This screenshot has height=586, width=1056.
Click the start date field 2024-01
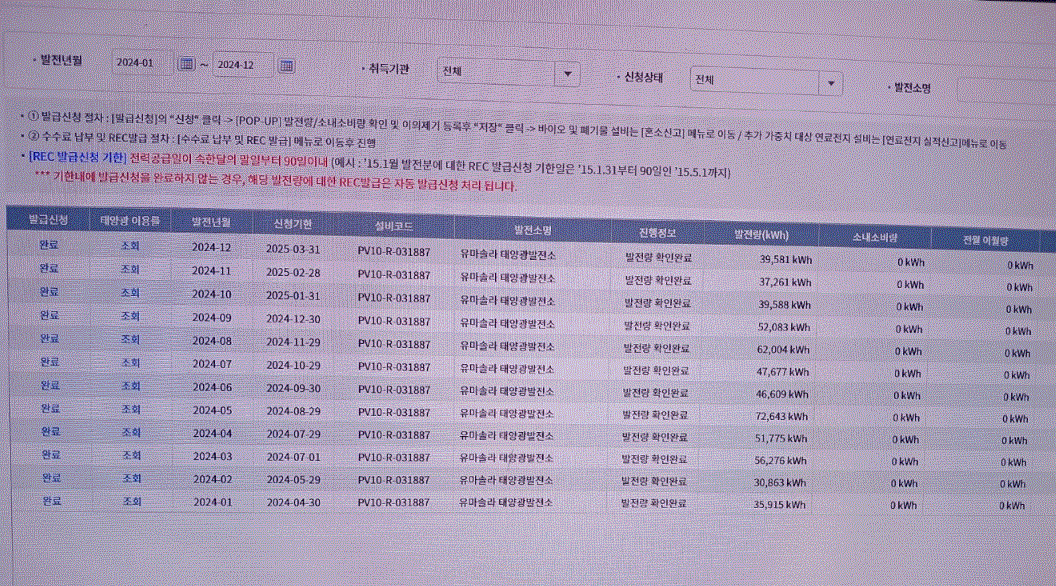click(x=142, y=63)
